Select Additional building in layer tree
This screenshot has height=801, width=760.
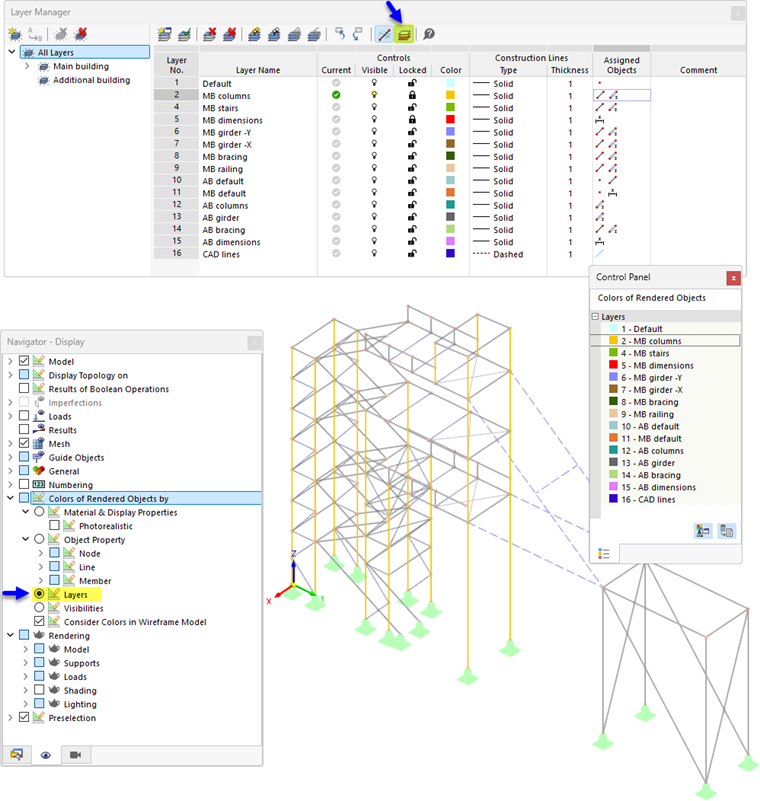91,80
